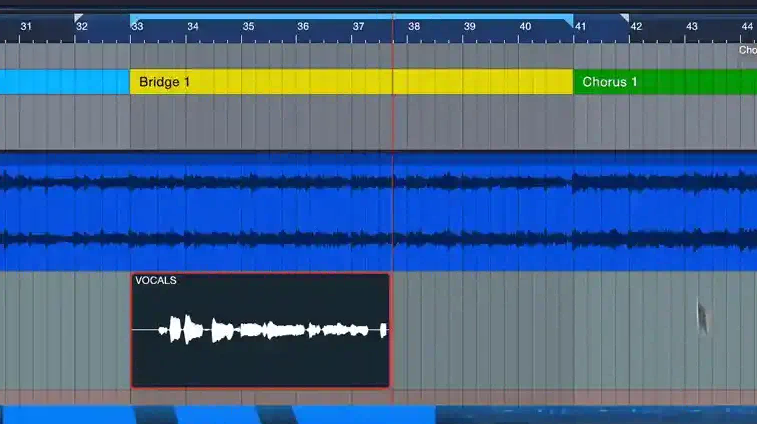Select the VOCALS audio clip
This screenshot has height=424, width=757.
coord(260,330)
